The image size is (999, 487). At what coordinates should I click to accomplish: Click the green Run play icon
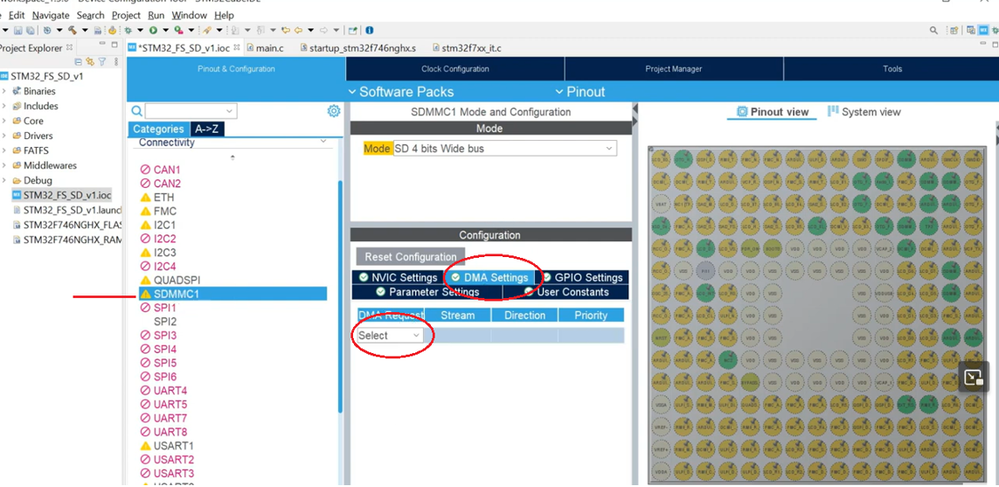pos(153,30)
